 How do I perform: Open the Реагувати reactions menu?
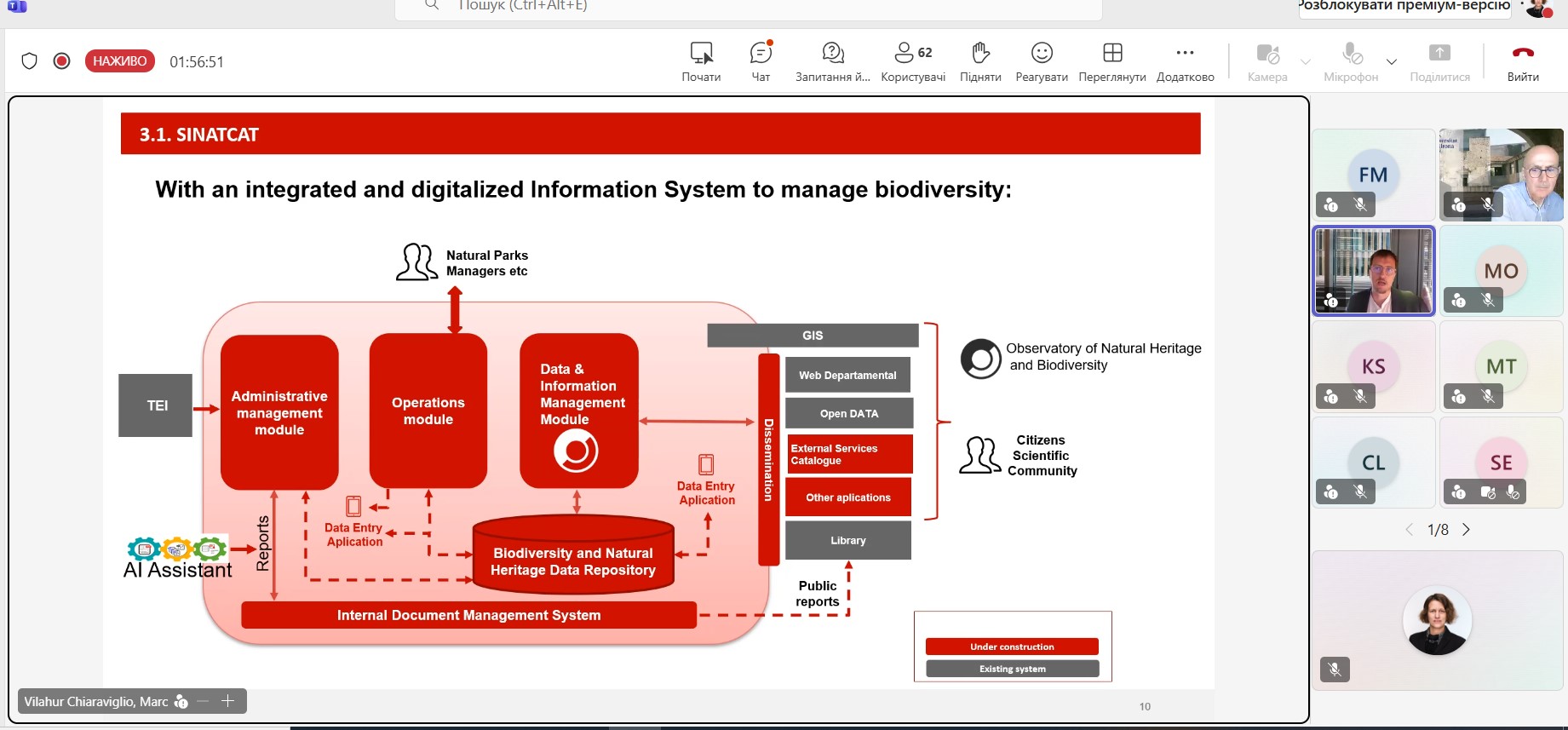(1041, 61)
